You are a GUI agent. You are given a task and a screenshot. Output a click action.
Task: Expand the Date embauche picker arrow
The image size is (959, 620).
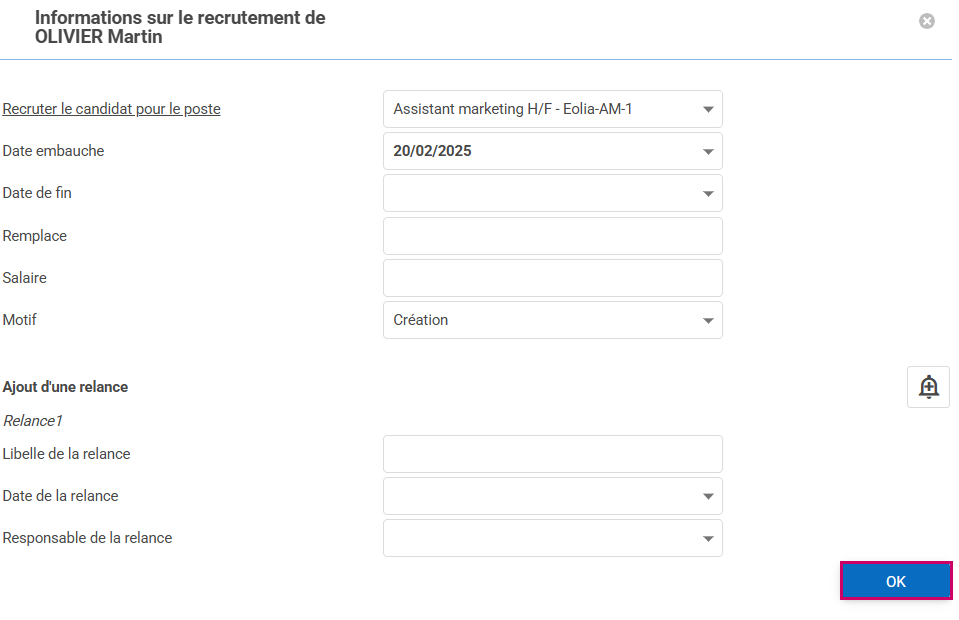coord(708,152)
